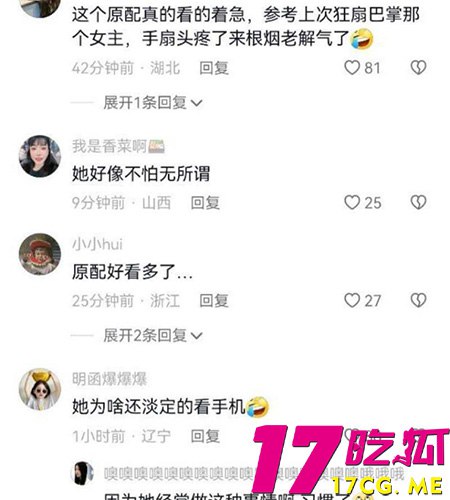The height and width of the screenshot is (500, 450).
Task: Dislike the 浙江 comment from 小小hui
Action: point(418,300)
